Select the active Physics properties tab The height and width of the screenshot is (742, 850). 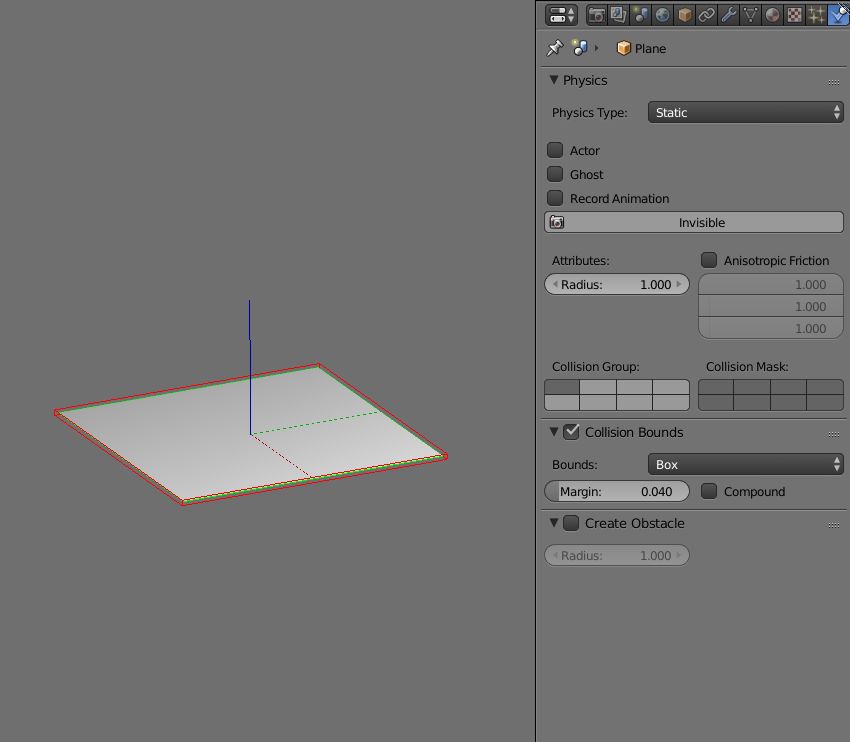pos(839,15)
